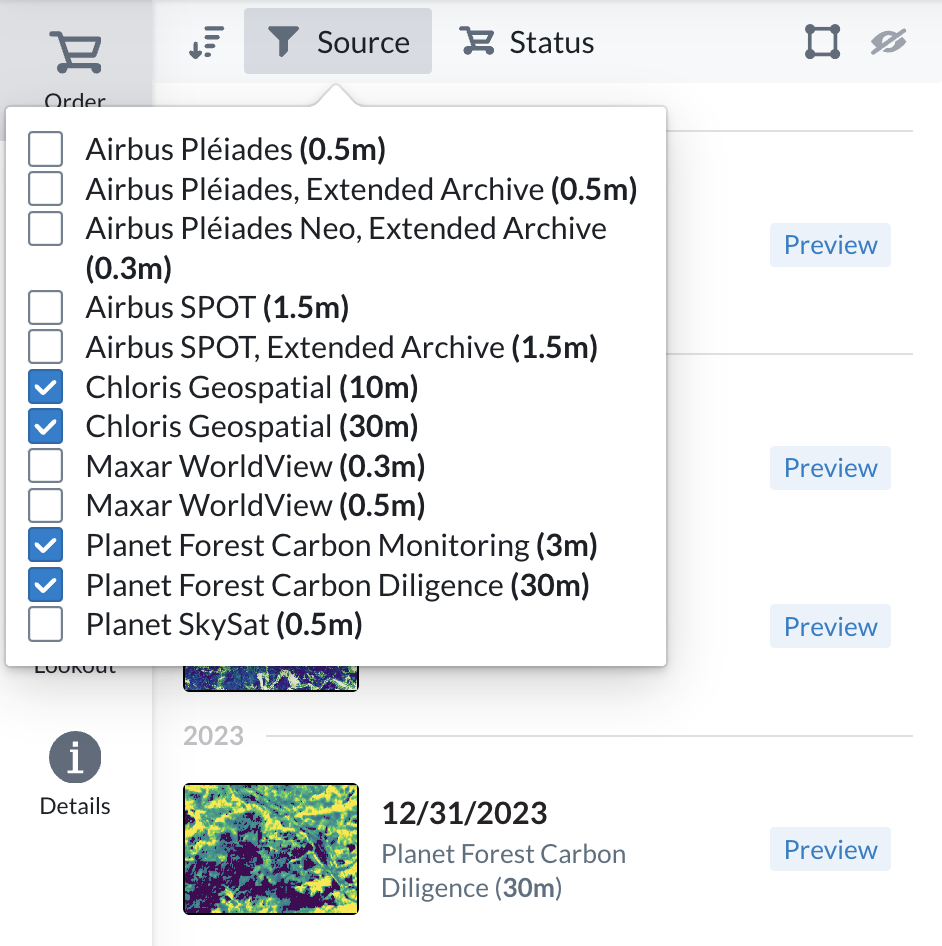This screenshot has height=946, width=942.
Task: Check Airbus Pléiades Neo, Extended Archive
Action: point(45,229)
